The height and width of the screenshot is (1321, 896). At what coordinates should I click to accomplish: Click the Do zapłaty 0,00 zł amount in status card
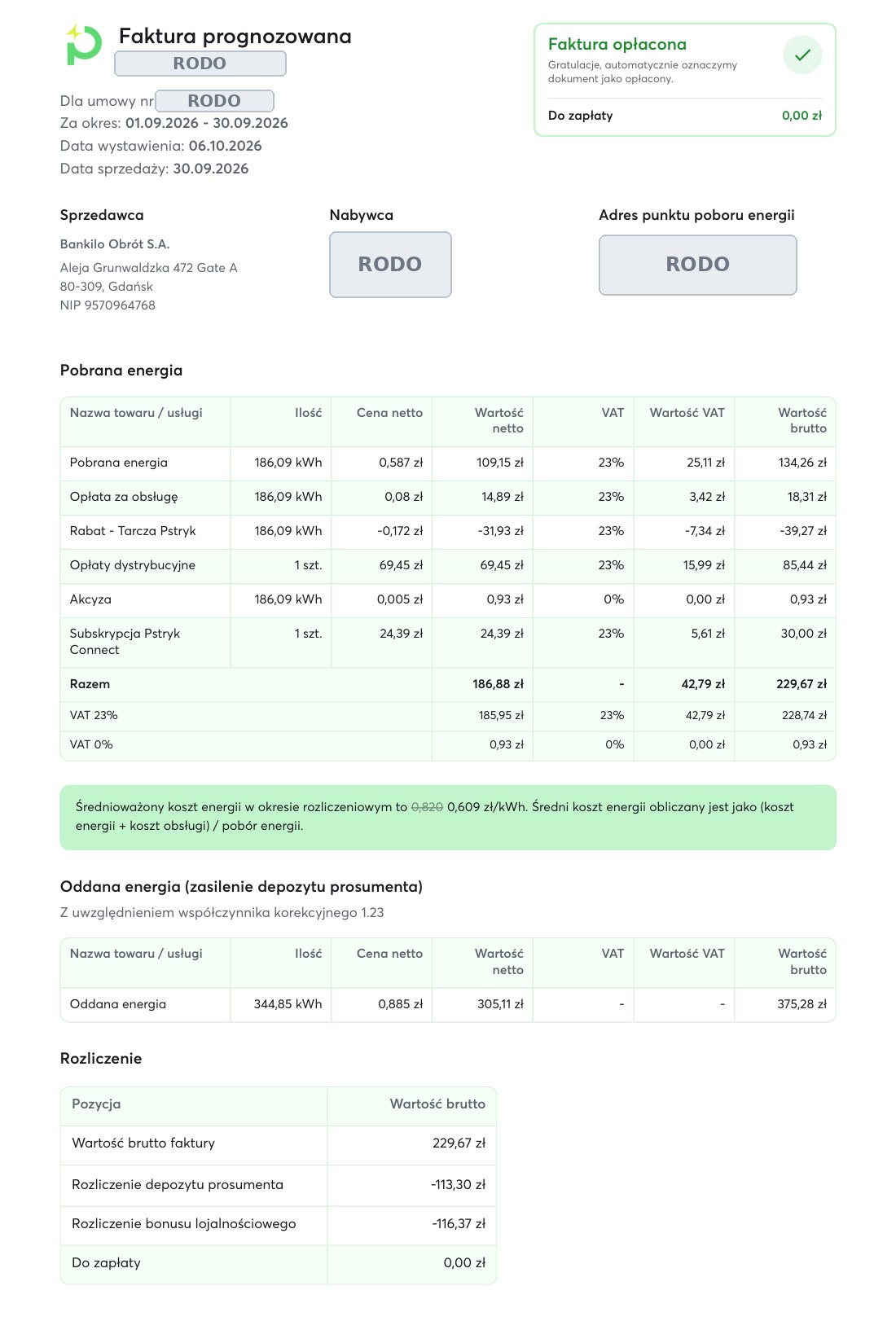(802, 116)
